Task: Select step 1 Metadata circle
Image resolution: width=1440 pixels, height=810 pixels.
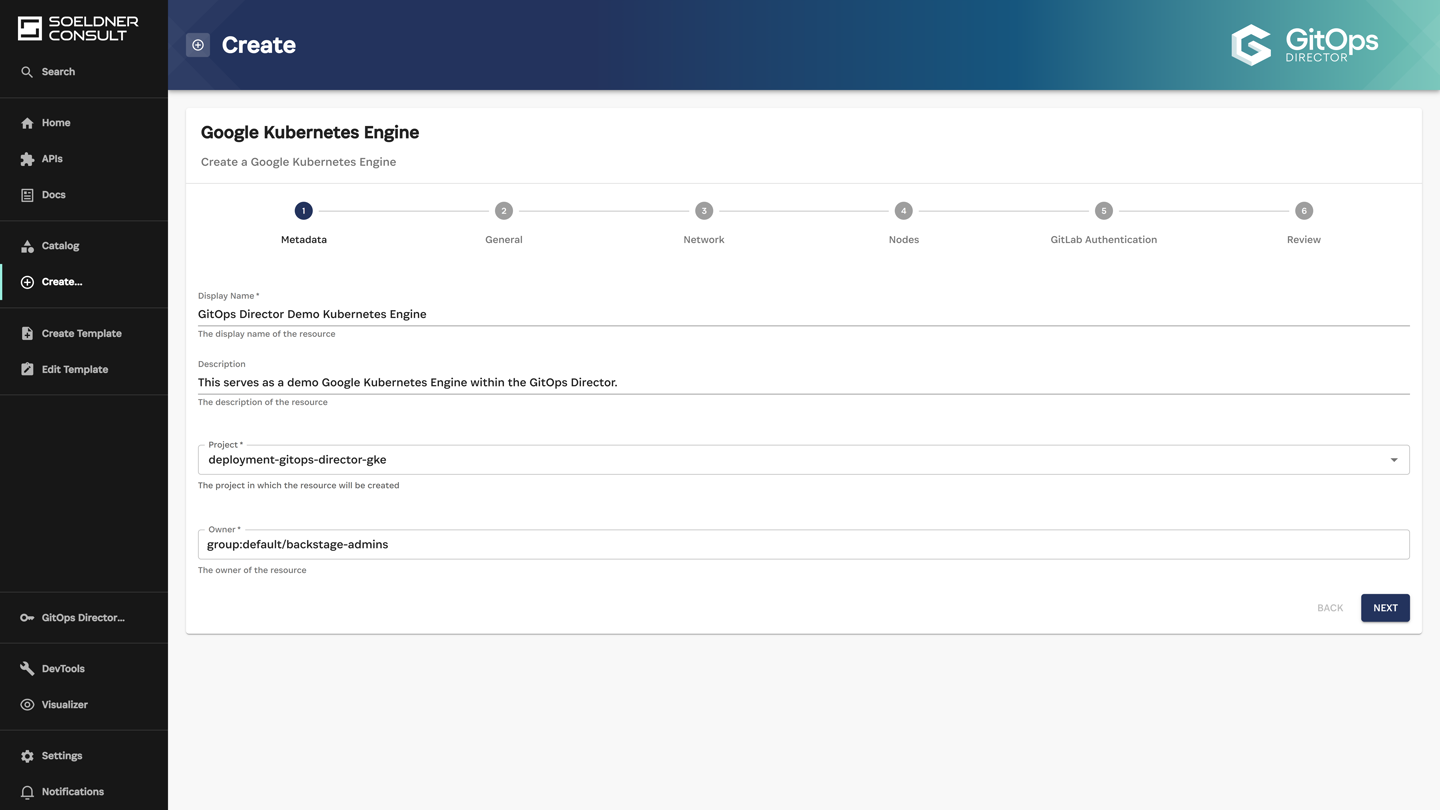Action: 304,211
